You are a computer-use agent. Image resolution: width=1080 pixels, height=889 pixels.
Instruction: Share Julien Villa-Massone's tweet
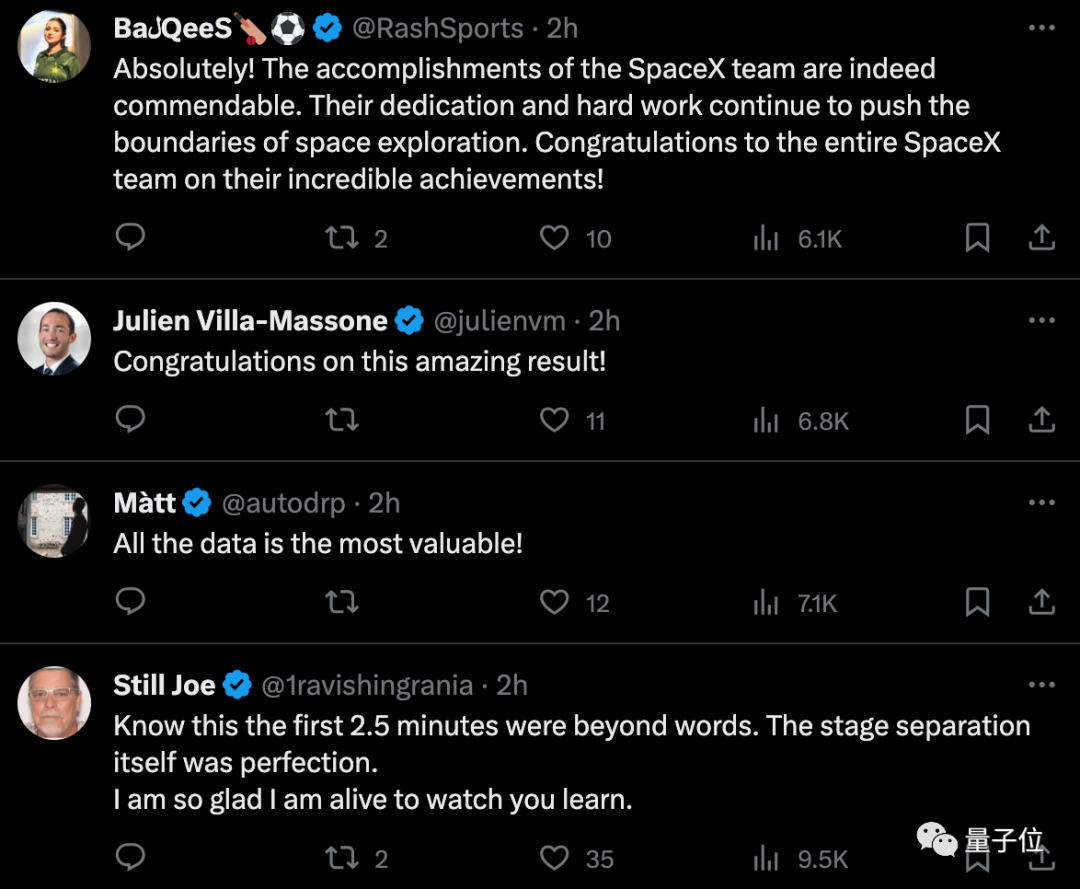[x=1042, y=419]
